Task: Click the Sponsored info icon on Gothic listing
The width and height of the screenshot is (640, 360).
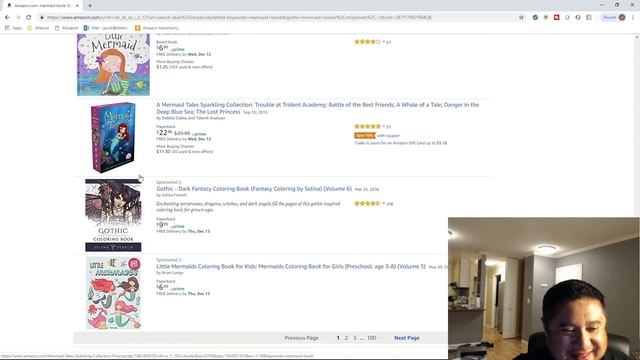Action: tap(180, 182)
